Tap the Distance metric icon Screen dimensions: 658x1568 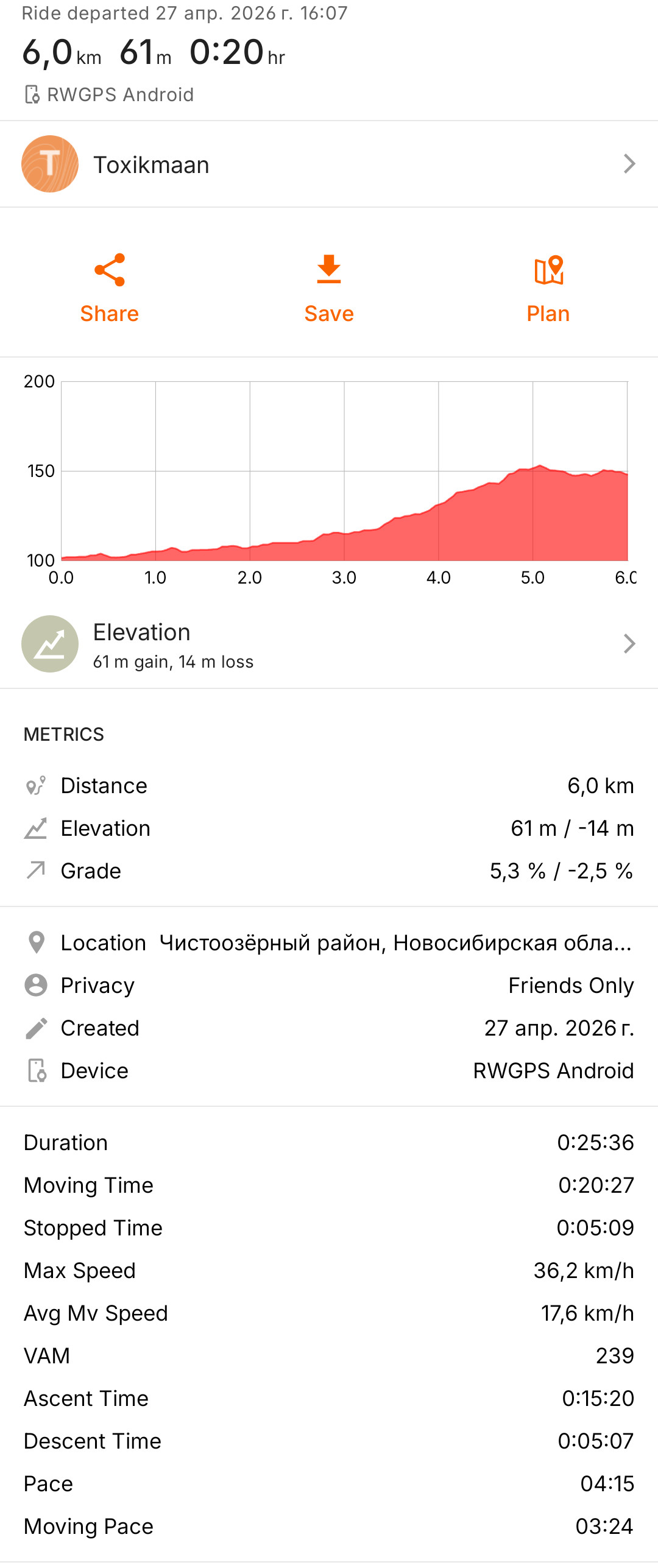coord(36,786)
